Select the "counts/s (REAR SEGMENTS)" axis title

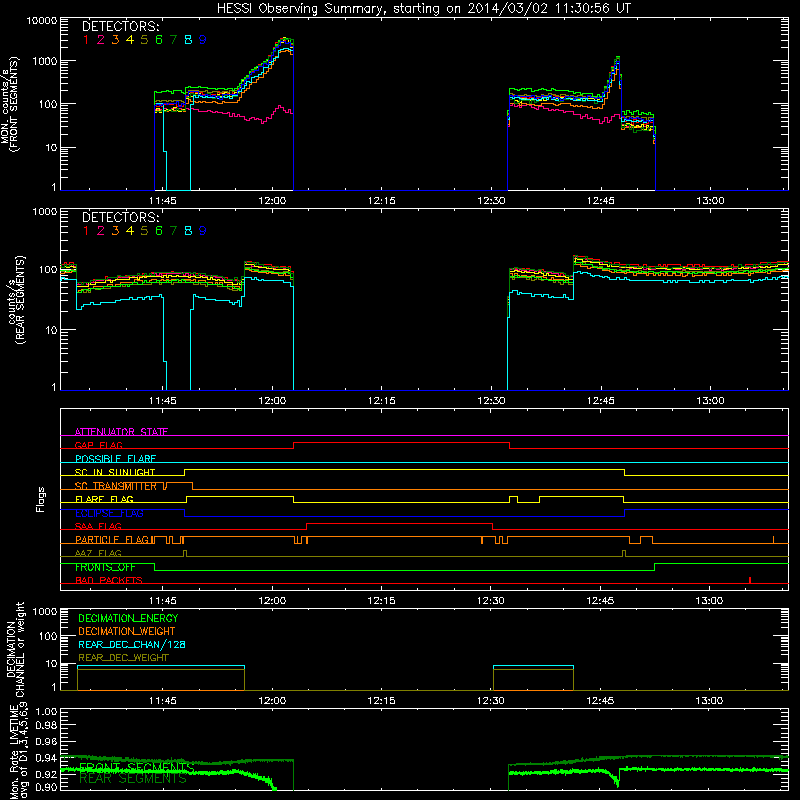(x=16, y=299)
